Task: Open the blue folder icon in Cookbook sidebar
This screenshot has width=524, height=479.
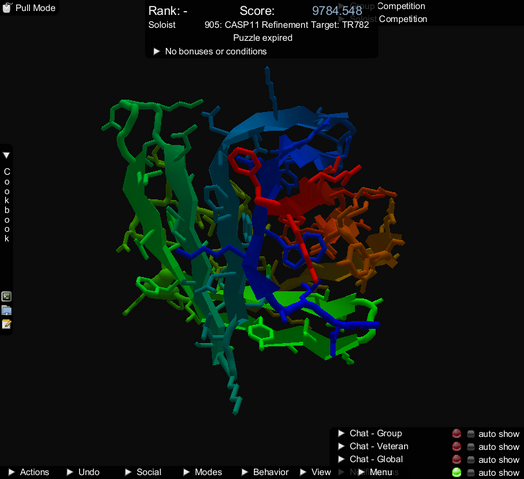Action: (6, 310)
